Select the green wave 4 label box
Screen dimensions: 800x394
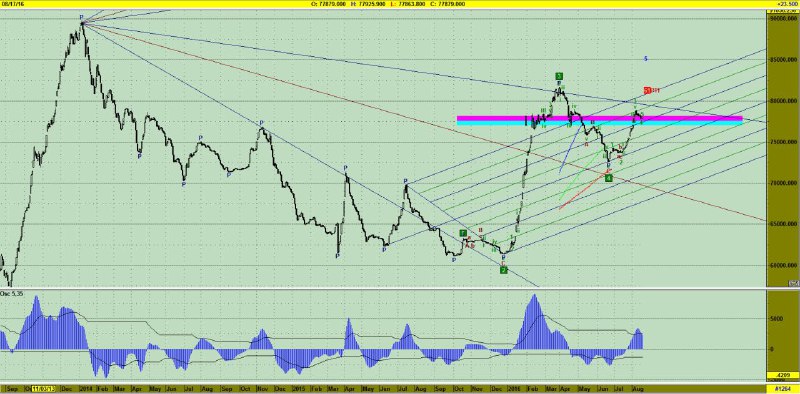[x=609, y=178]
